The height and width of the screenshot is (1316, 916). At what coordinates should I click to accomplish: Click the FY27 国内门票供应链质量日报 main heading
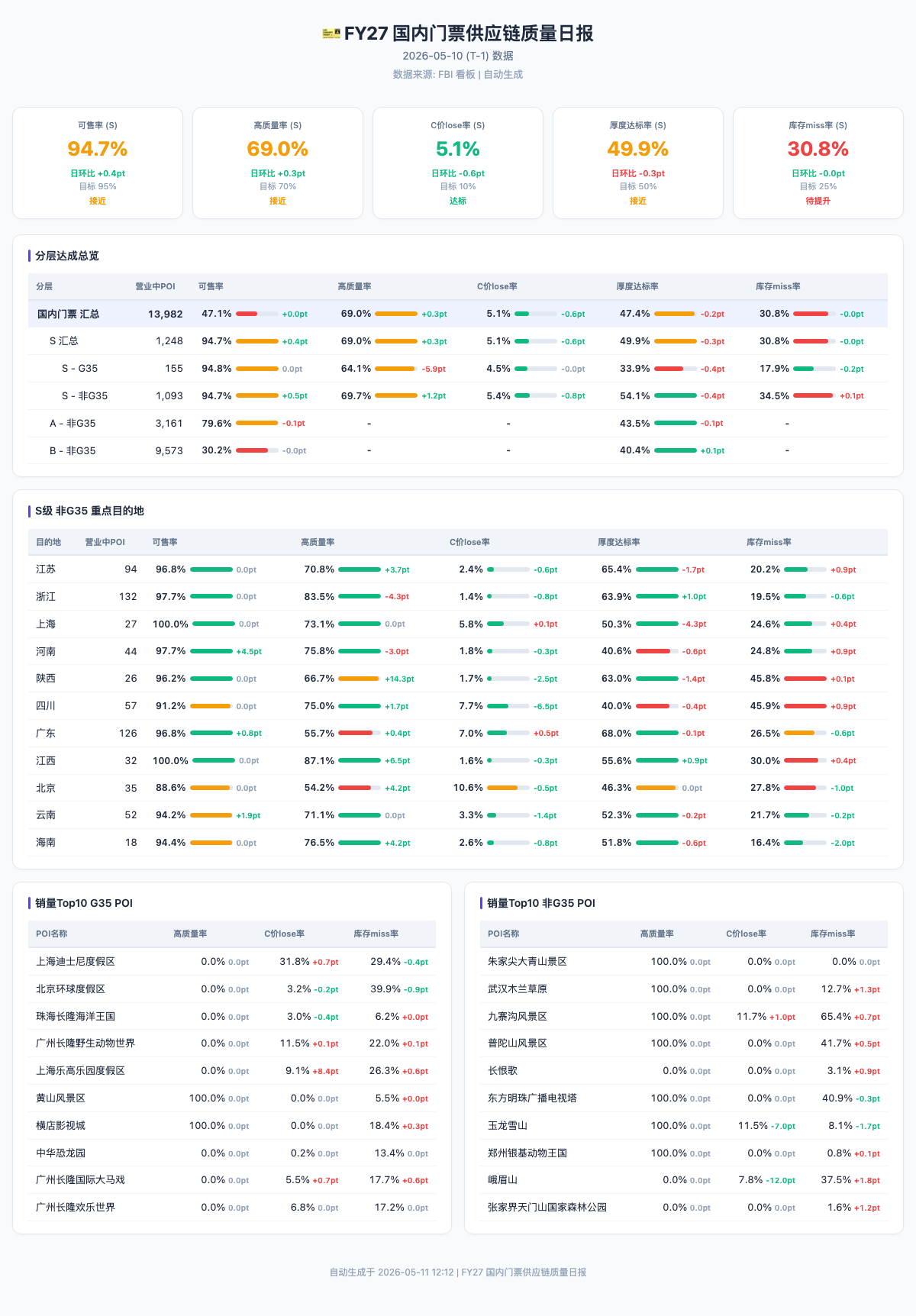[x=469, y=34]
